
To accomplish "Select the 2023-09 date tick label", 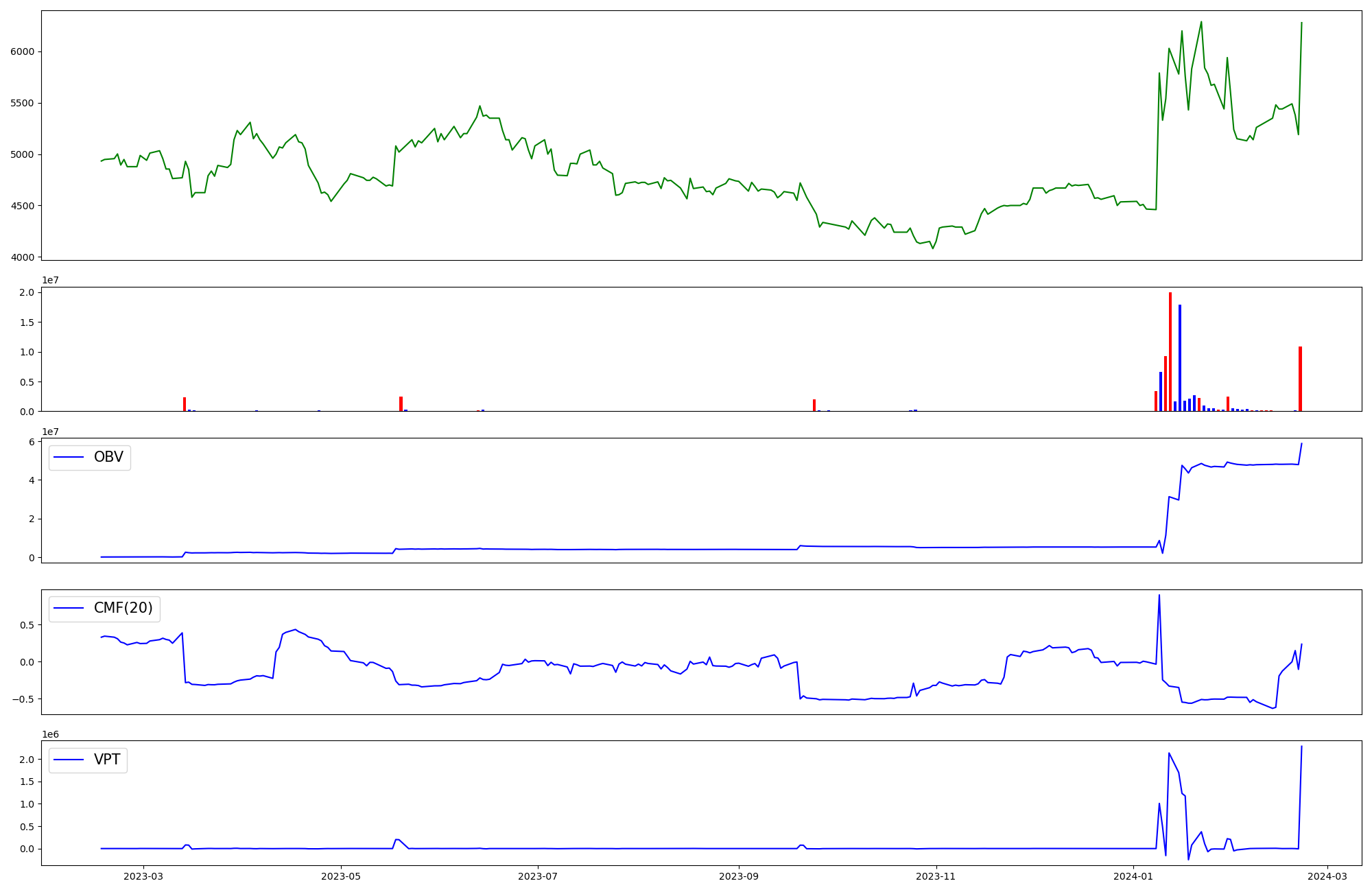I will [739, 876].
